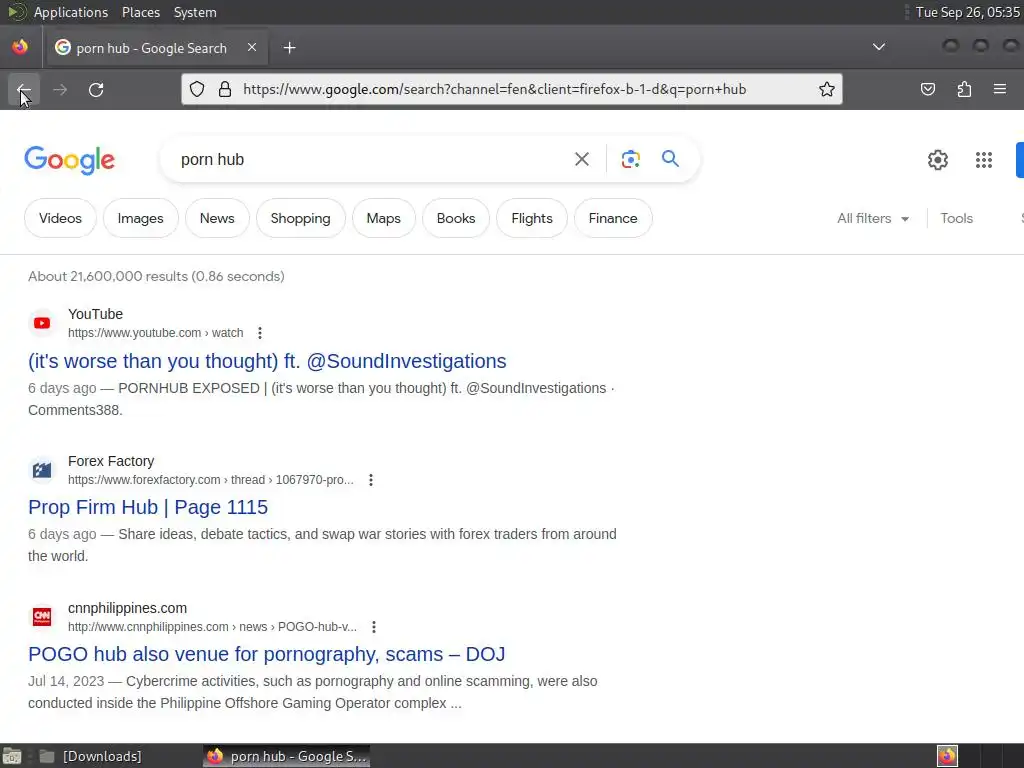Click the youtube.com watch URL text

tap(155, 333)
